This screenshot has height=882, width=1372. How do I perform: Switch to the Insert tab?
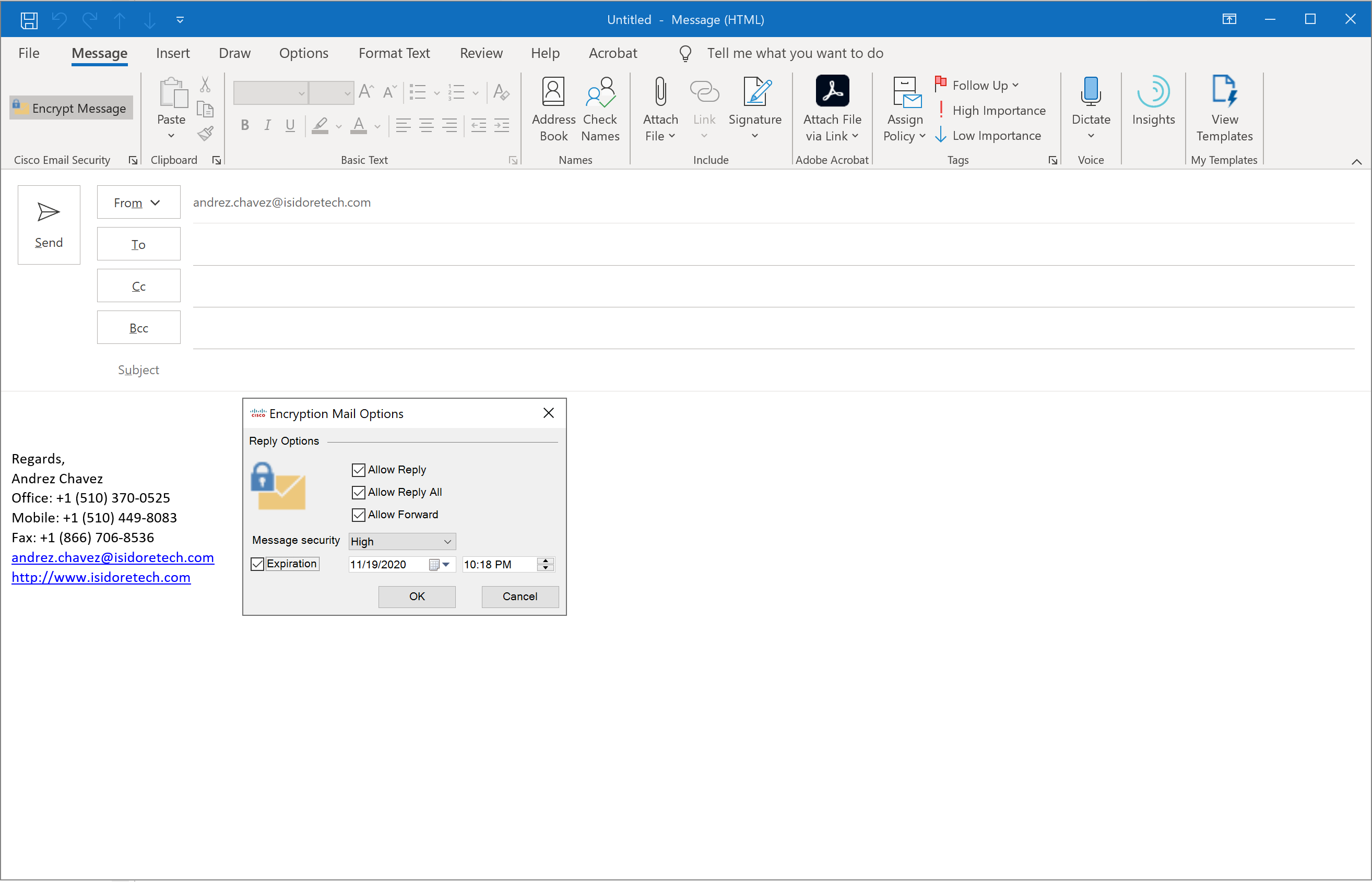pyautogui.click(x=172, y=53)
